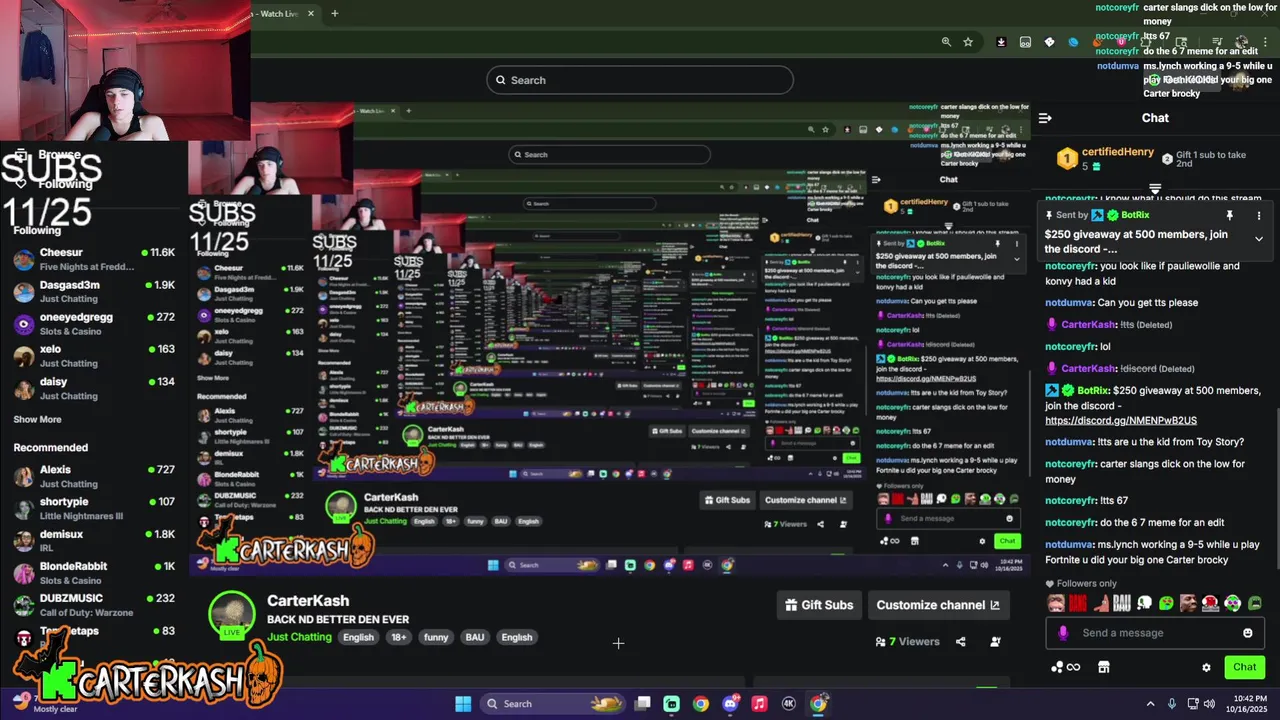Image resolution: width=1280 pixels, height=720 pixels.
Task: Open the emote picker smiley icon
Action: [1247, 633]
